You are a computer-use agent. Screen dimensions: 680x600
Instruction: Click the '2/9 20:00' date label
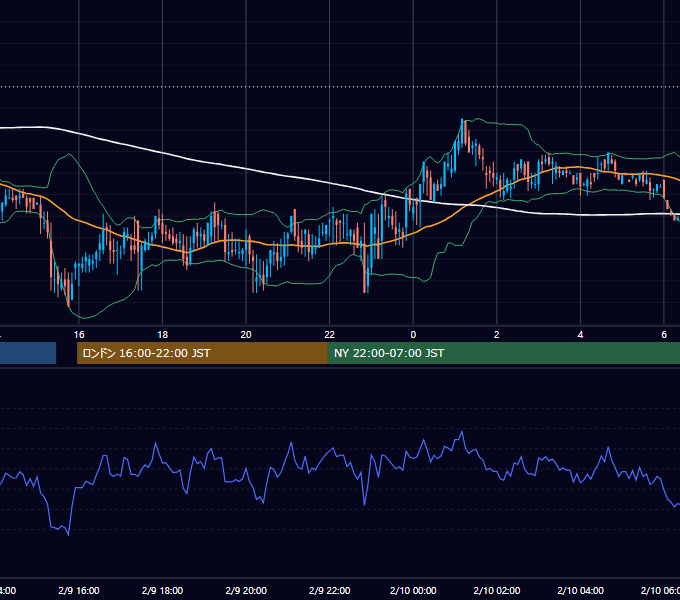[246, 590]
